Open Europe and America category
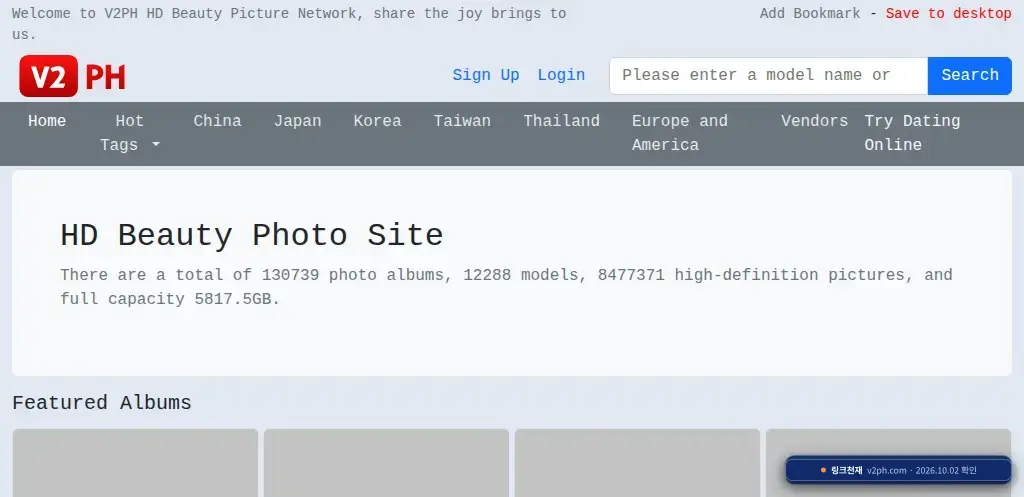Viewport: 1024px width, 497px height. 680,133
